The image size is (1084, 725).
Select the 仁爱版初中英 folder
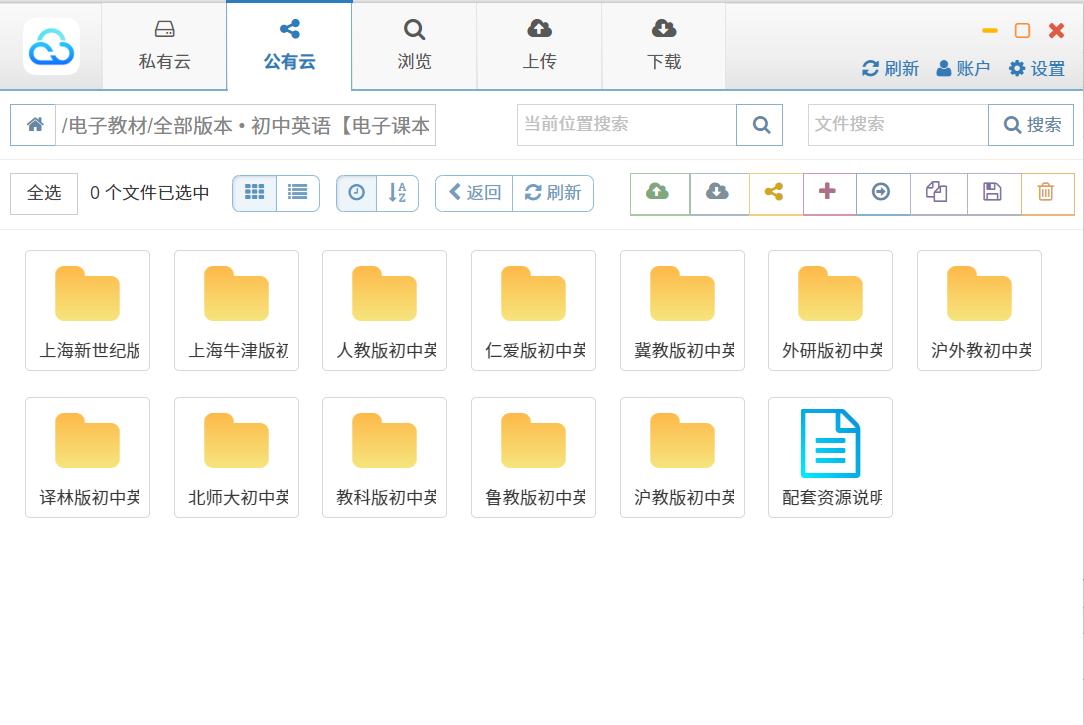pos(534,310)
